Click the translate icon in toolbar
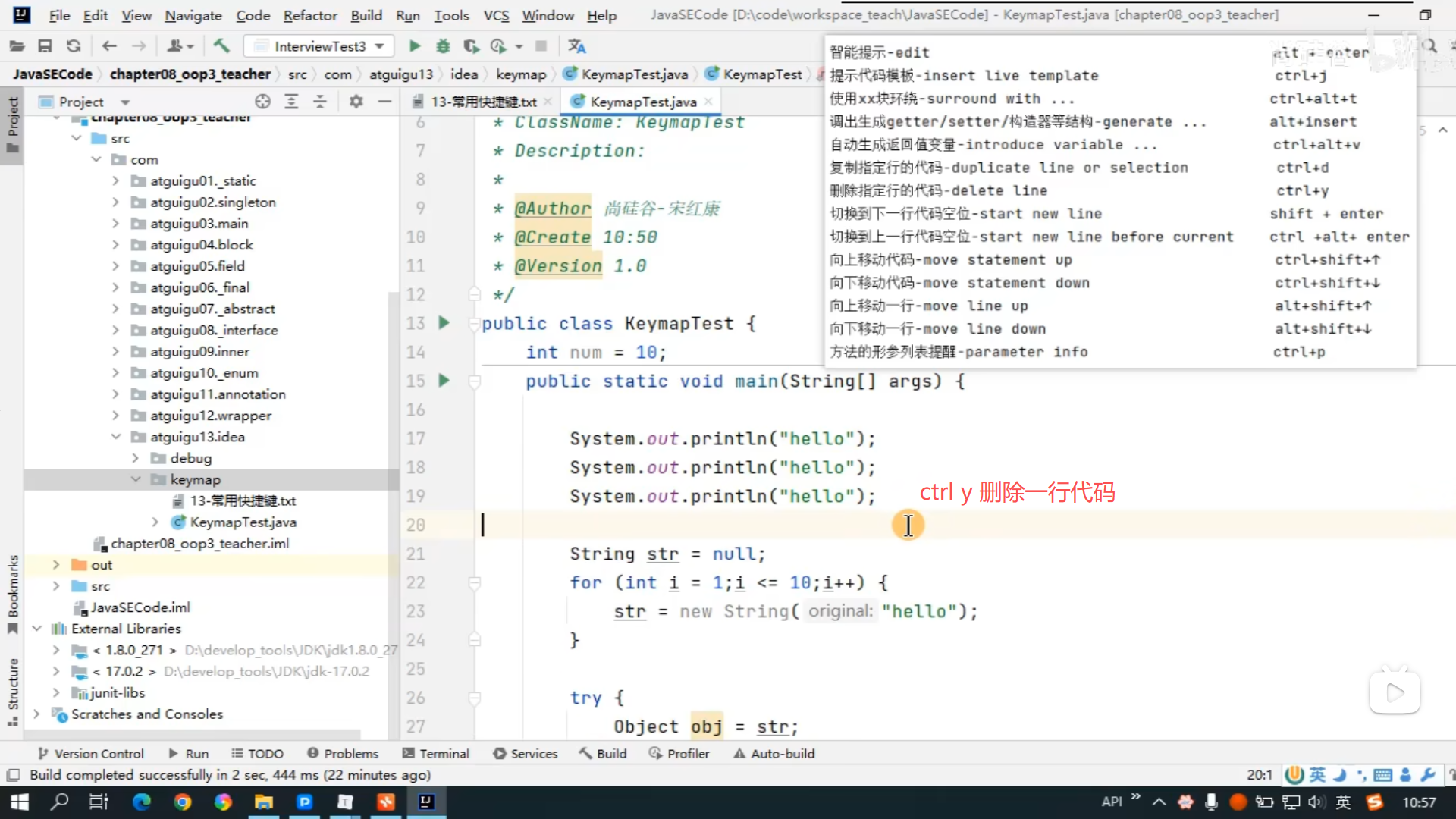The height and width of the screenshot is (819, 1456). coord(576,46)
